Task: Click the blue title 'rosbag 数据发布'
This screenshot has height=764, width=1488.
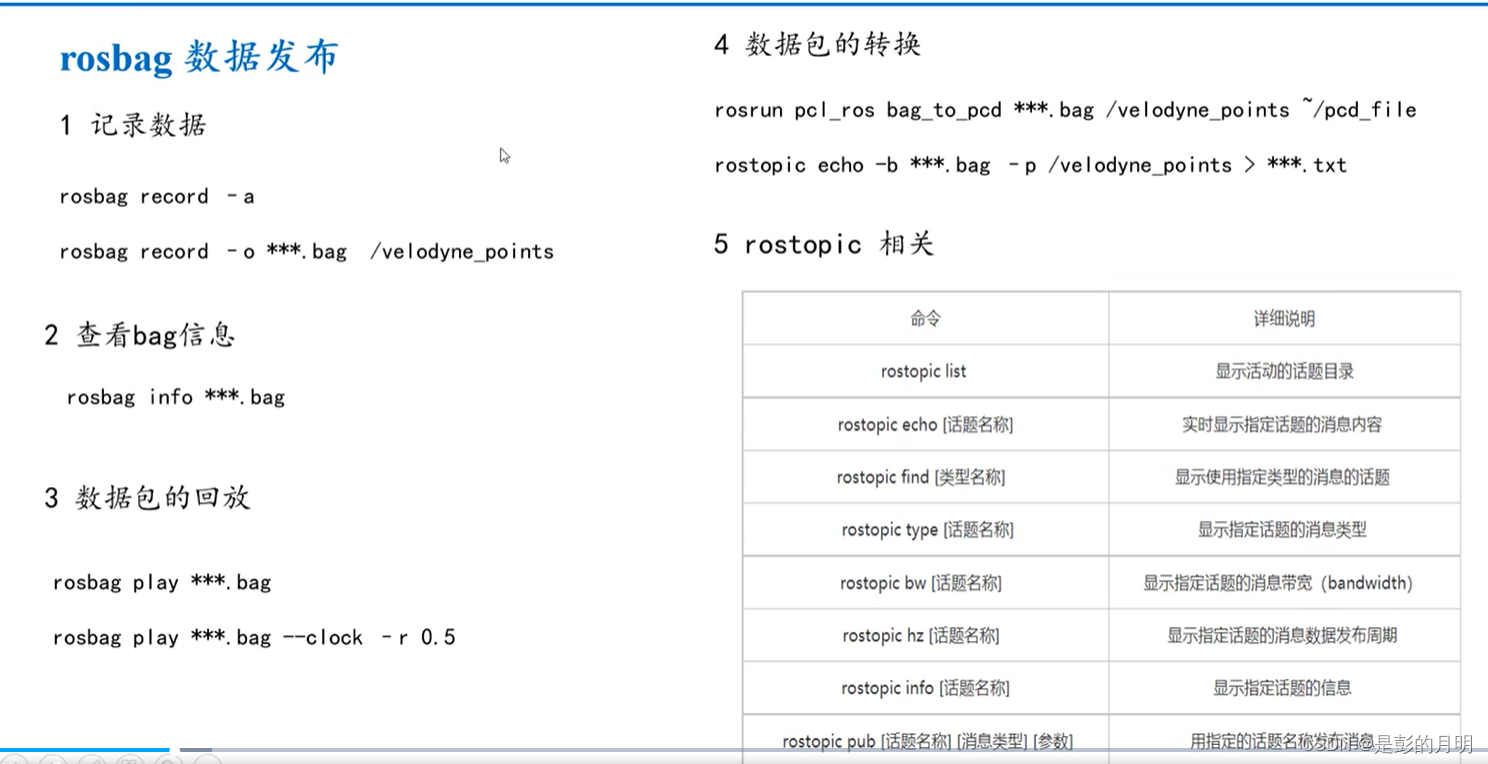Action: click(197, 58)
